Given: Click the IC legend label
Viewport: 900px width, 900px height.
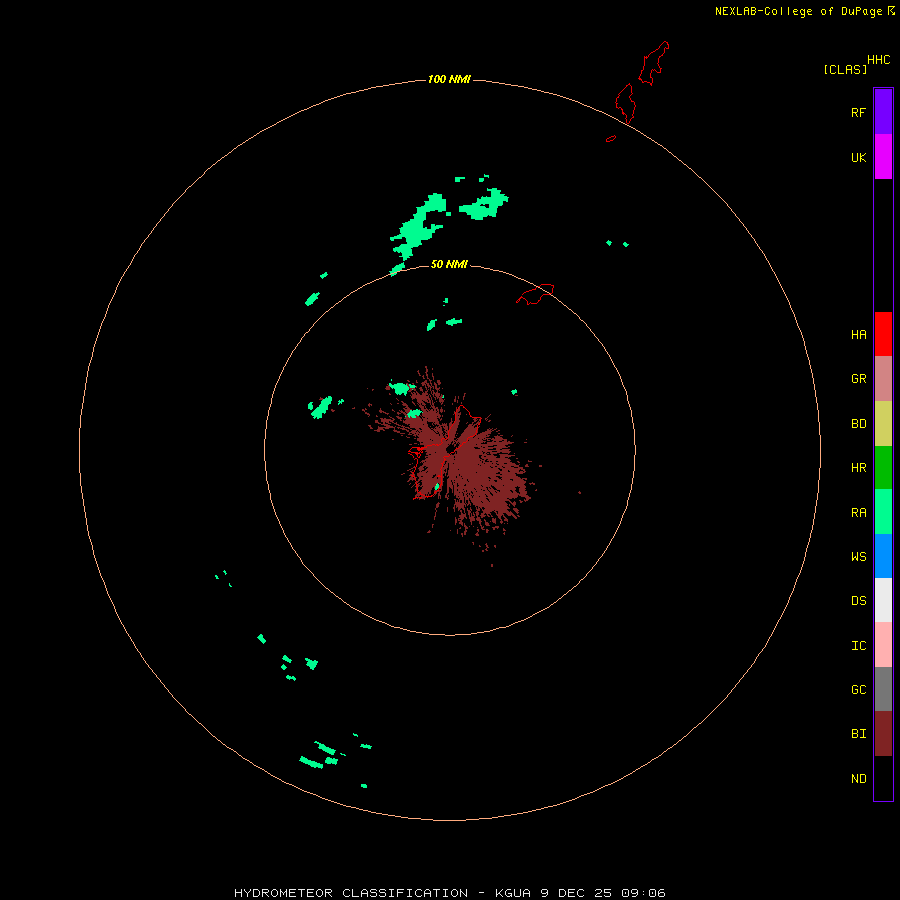Looking at the screenshot, I should pyautogui.click(x=858, y=646).
